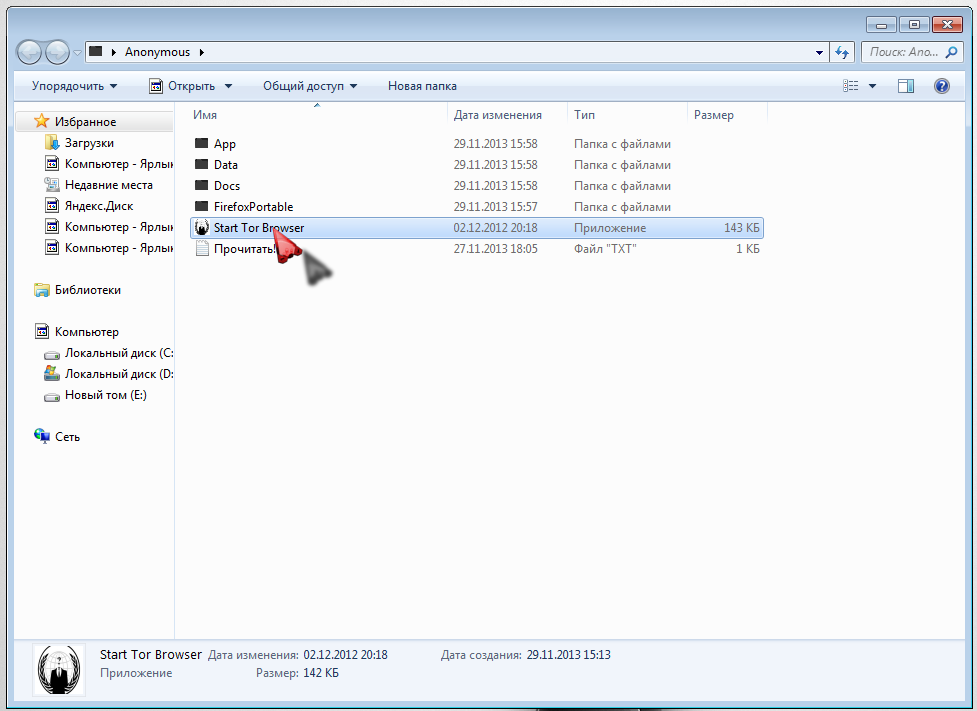Click the Docs row type Папка с файлами

tap(622, 186)
